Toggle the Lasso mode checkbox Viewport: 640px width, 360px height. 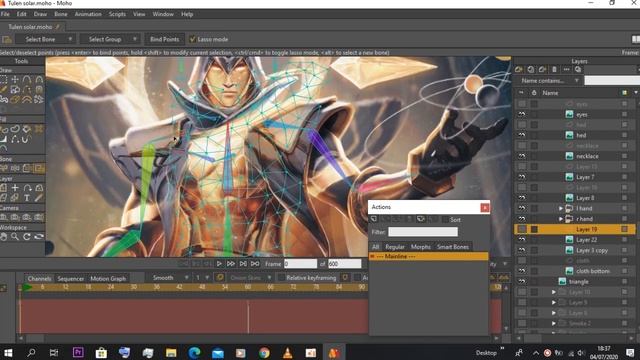pos(193,39)
